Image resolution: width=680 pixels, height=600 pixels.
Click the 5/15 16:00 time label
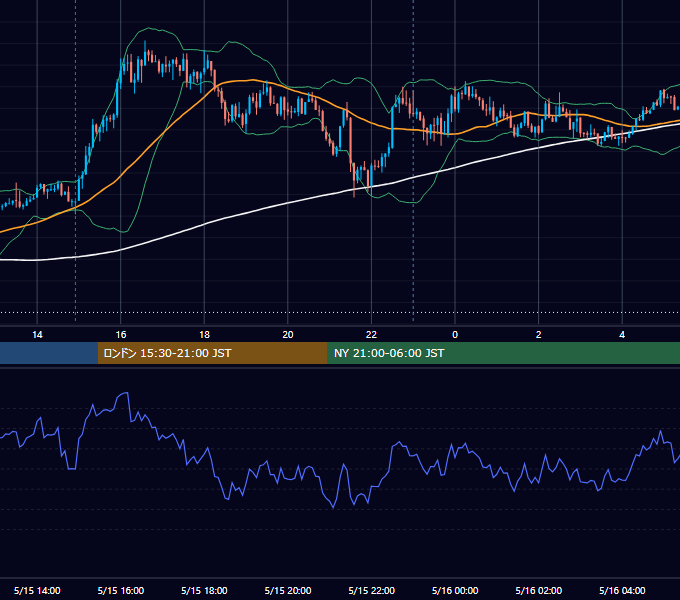(x=121, y=590)
